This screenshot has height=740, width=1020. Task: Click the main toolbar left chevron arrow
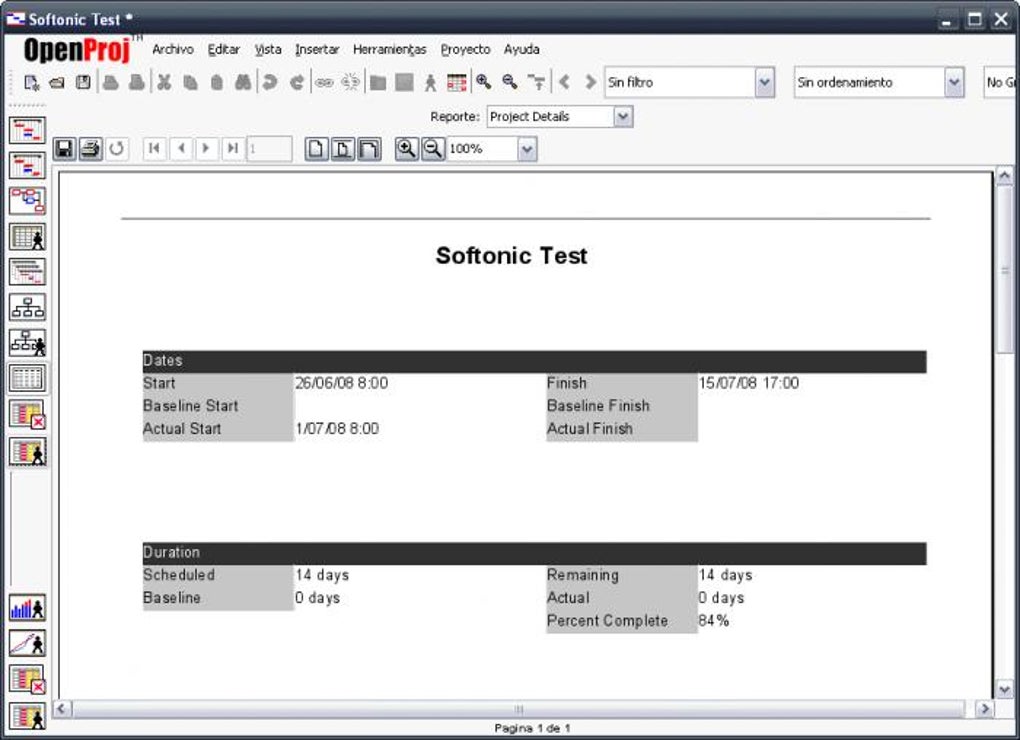coord(564,82)
